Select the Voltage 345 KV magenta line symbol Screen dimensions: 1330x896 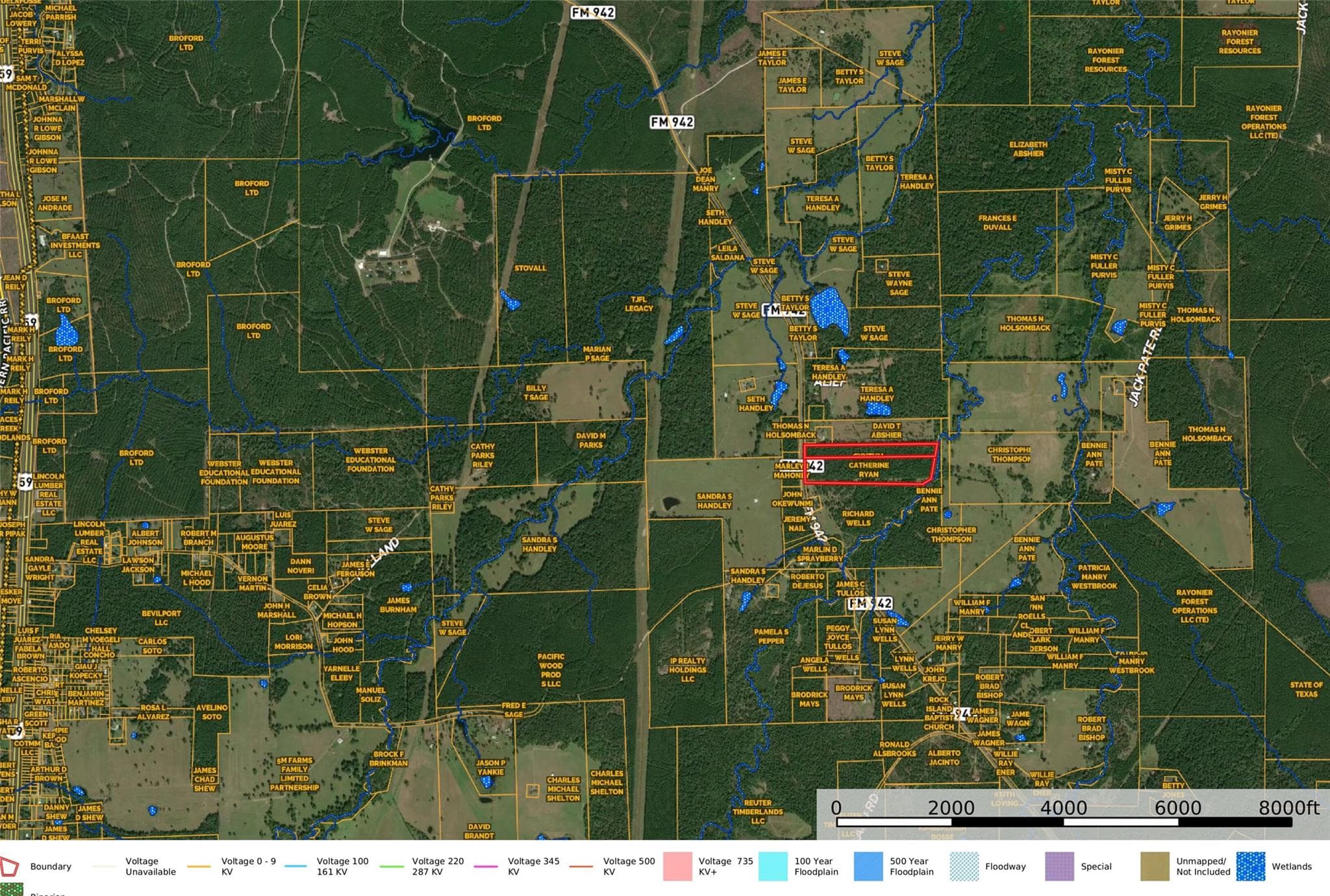[486, 866]
